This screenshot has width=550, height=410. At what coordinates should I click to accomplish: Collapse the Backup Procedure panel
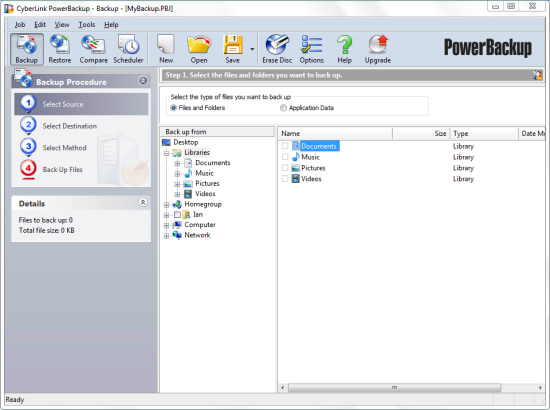tap(143, 81)
